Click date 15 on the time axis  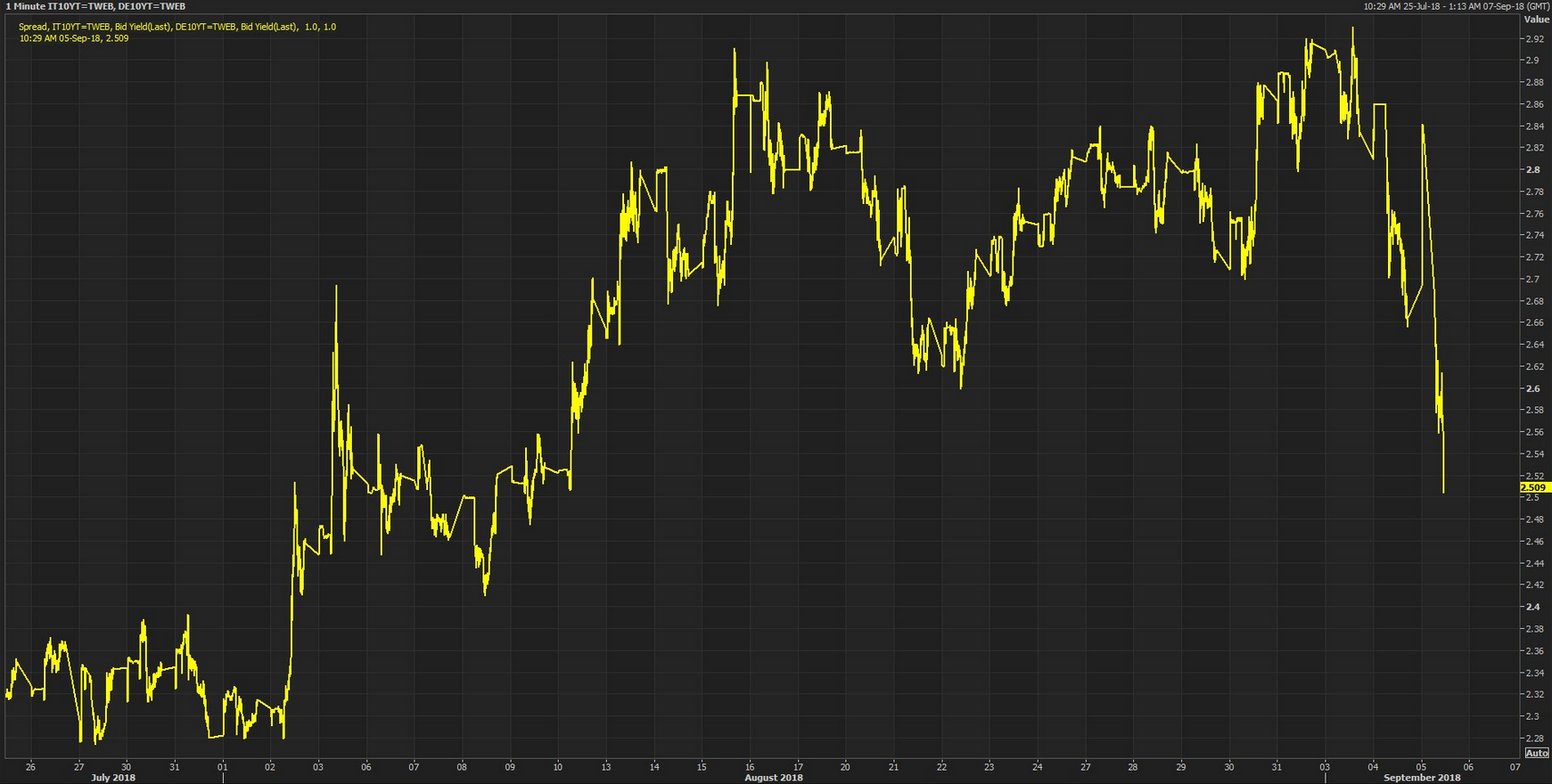tap(702, 766)
